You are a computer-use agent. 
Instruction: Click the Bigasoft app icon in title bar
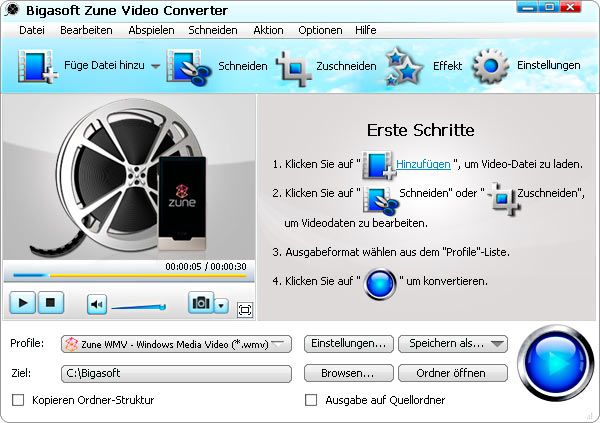(11, 10)
